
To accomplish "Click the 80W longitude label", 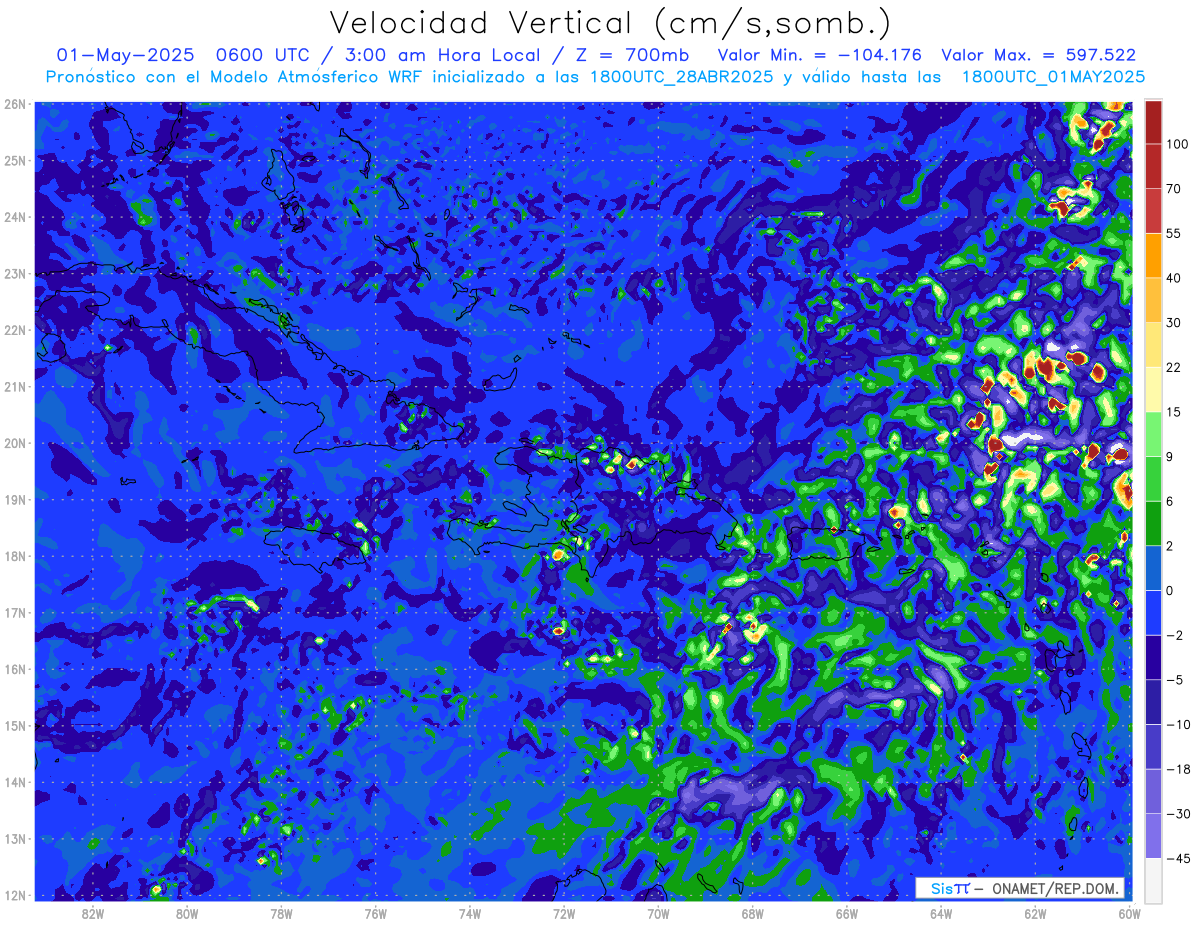I will pyautogui.click(x=187, y=914).
